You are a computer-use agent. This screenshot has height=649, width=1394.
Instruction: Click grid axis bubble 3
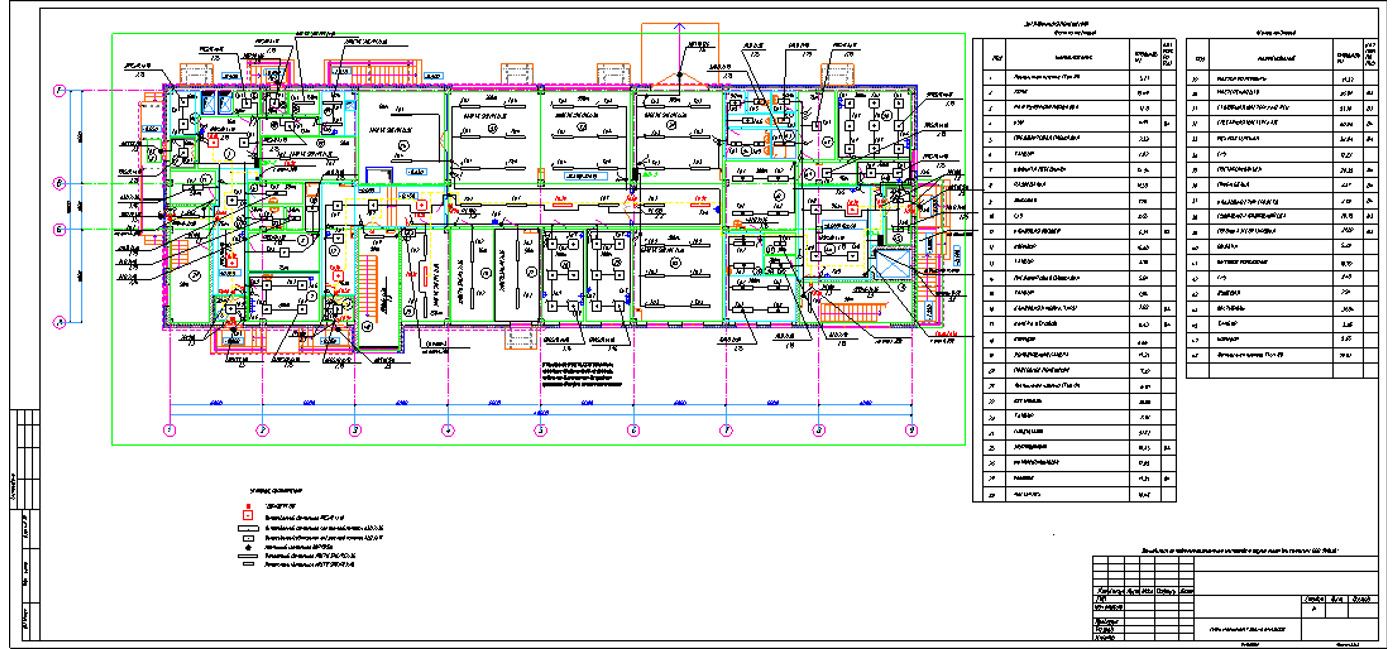(x=354, y=430)
